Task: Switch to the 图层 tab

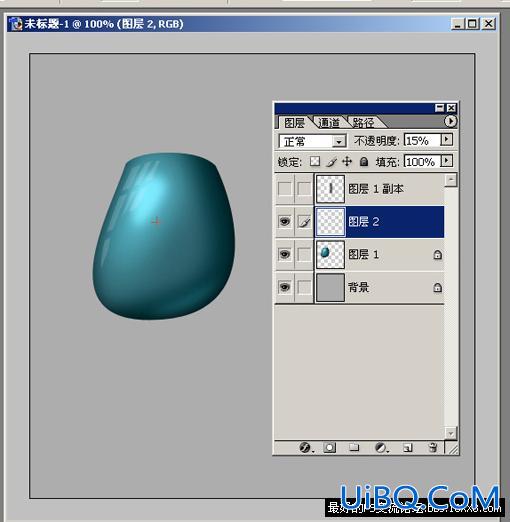Action: coord(294,123)
